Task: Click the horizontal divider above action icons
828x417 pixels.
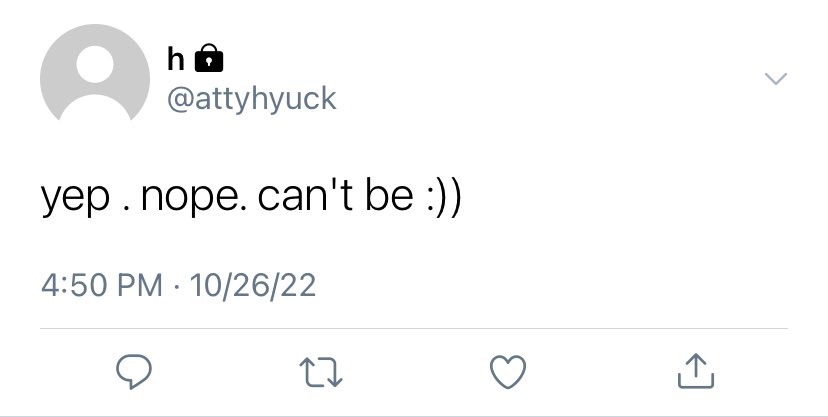Action: (414, 328)
